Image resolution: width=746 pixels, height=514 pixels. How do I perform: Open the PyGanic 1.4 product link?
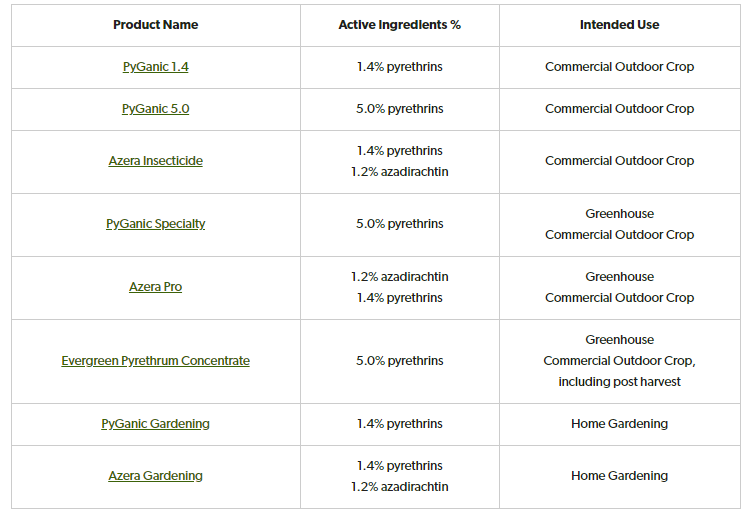point(155,67)
